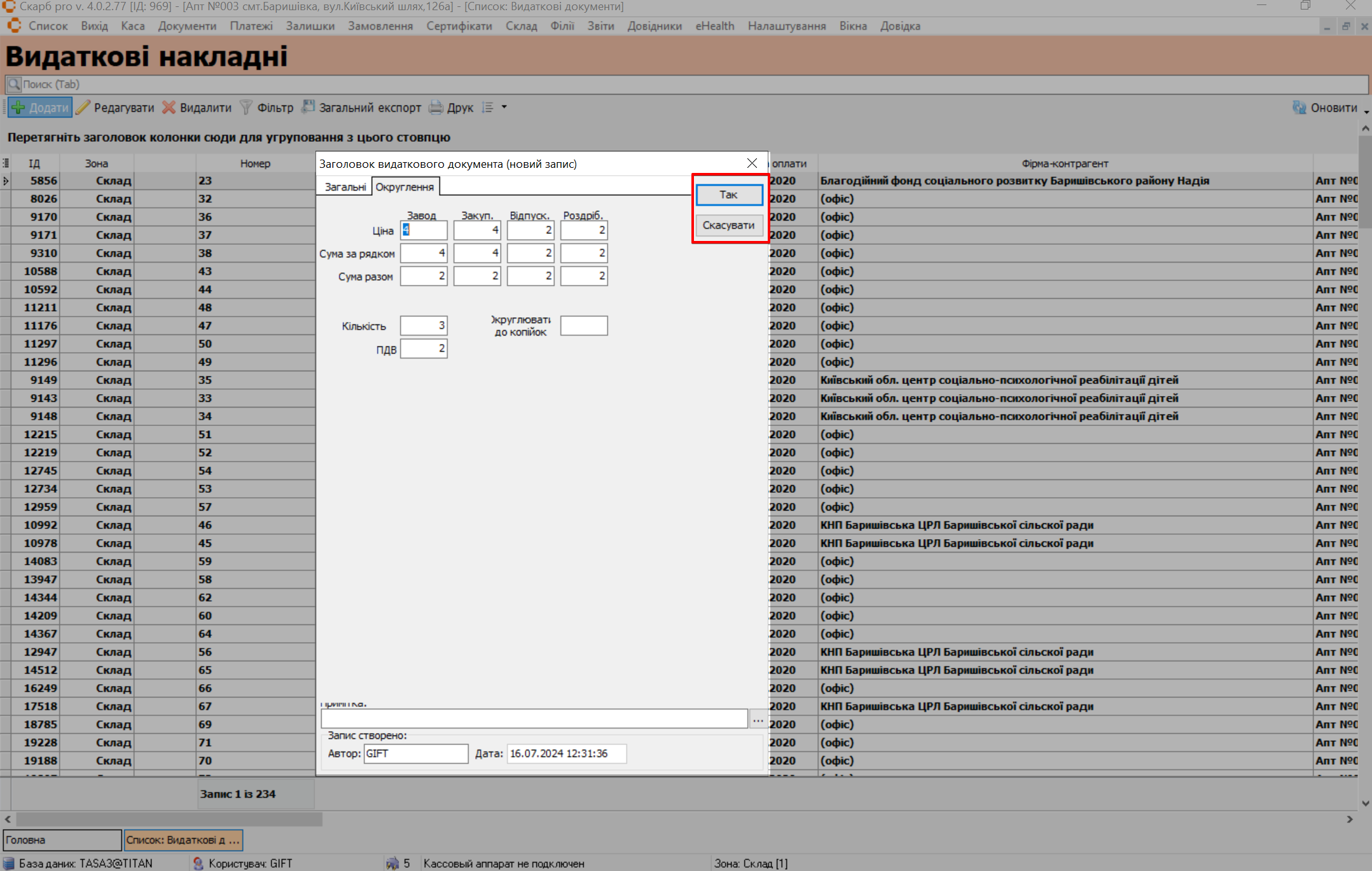Open the Довідники menu
Viewport: 1372px width, 871px height.
654,26
